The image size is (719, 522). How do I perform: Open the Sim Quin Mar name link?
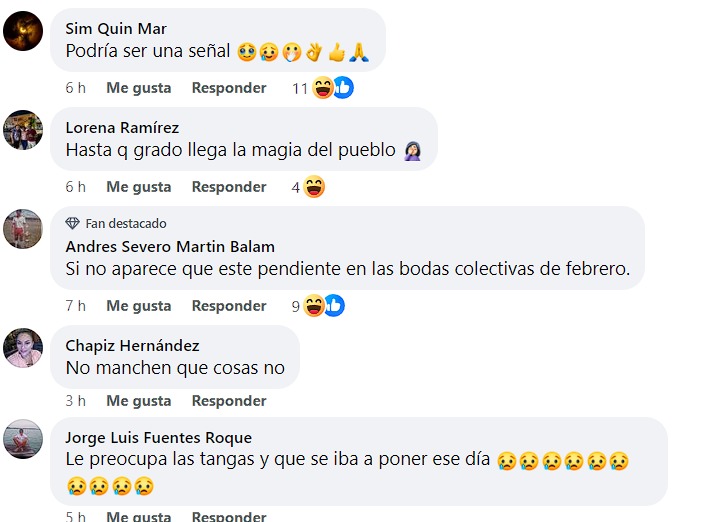click(116, 28)
